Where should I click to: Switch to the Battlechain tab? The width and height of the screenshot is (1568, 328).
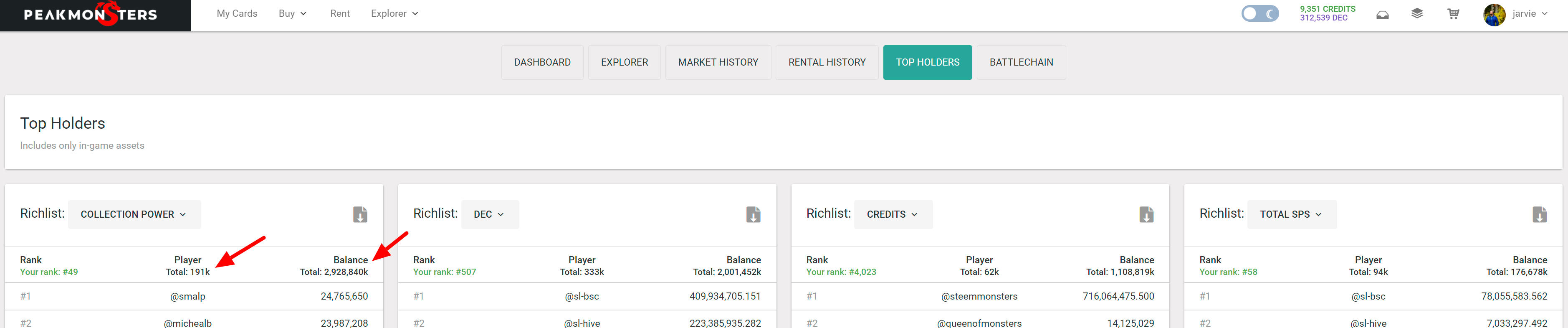point(1021,62)
